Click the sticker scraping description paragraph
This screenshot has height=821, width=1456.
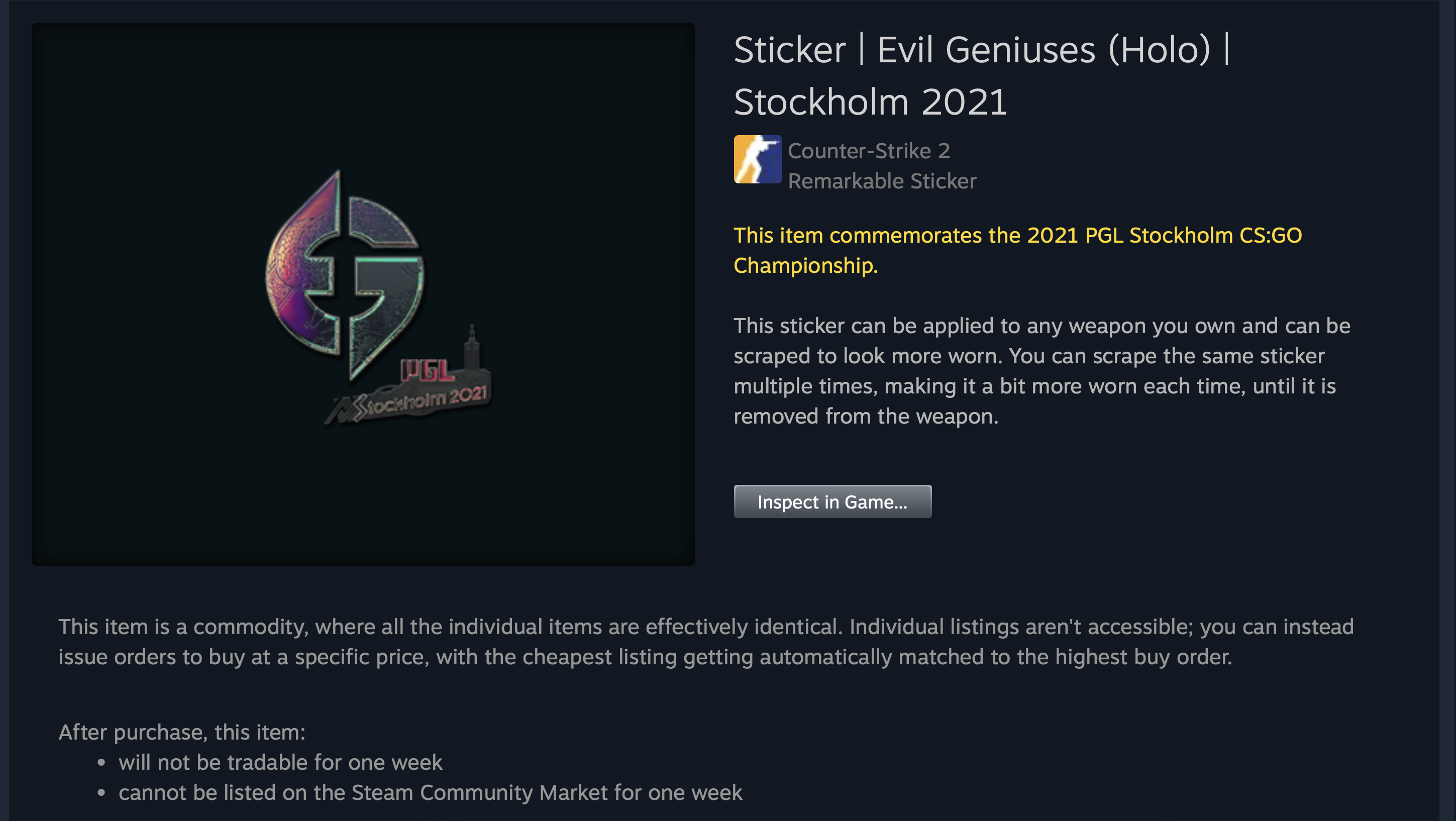1041,371
